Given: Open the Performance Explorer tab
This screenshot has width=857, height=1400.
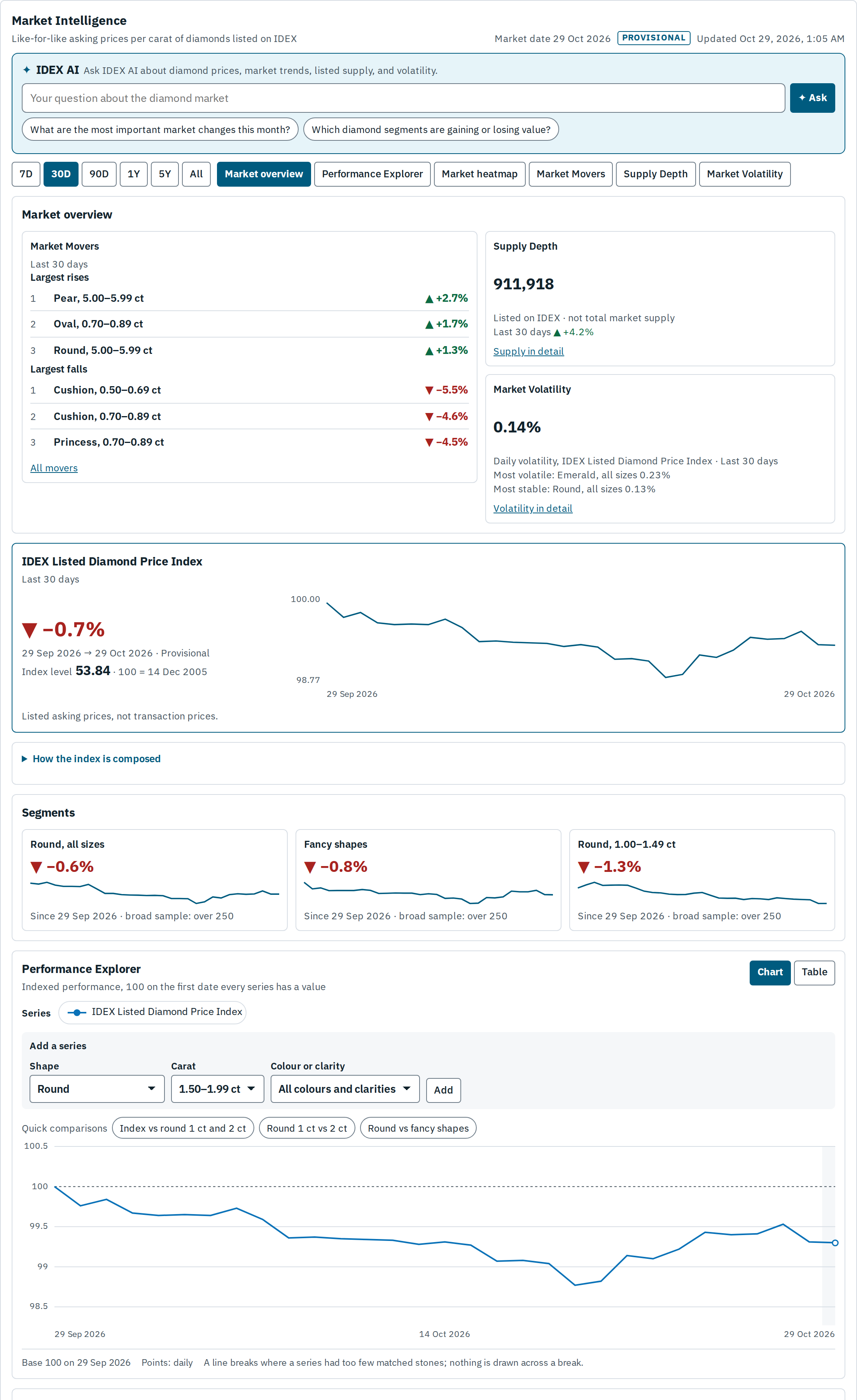Looking at the screenshot, I should 372,174.
